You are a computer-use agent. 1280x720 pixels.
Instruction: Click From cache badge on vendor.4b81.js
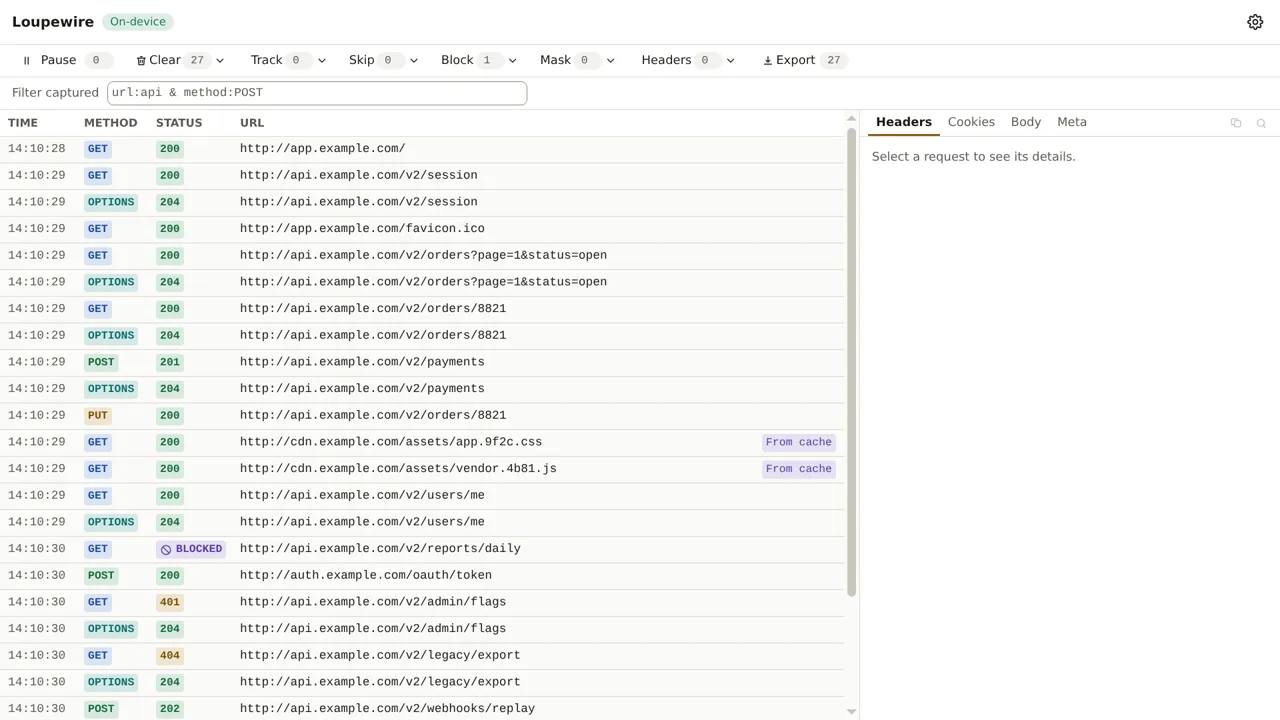click(798, 469)
